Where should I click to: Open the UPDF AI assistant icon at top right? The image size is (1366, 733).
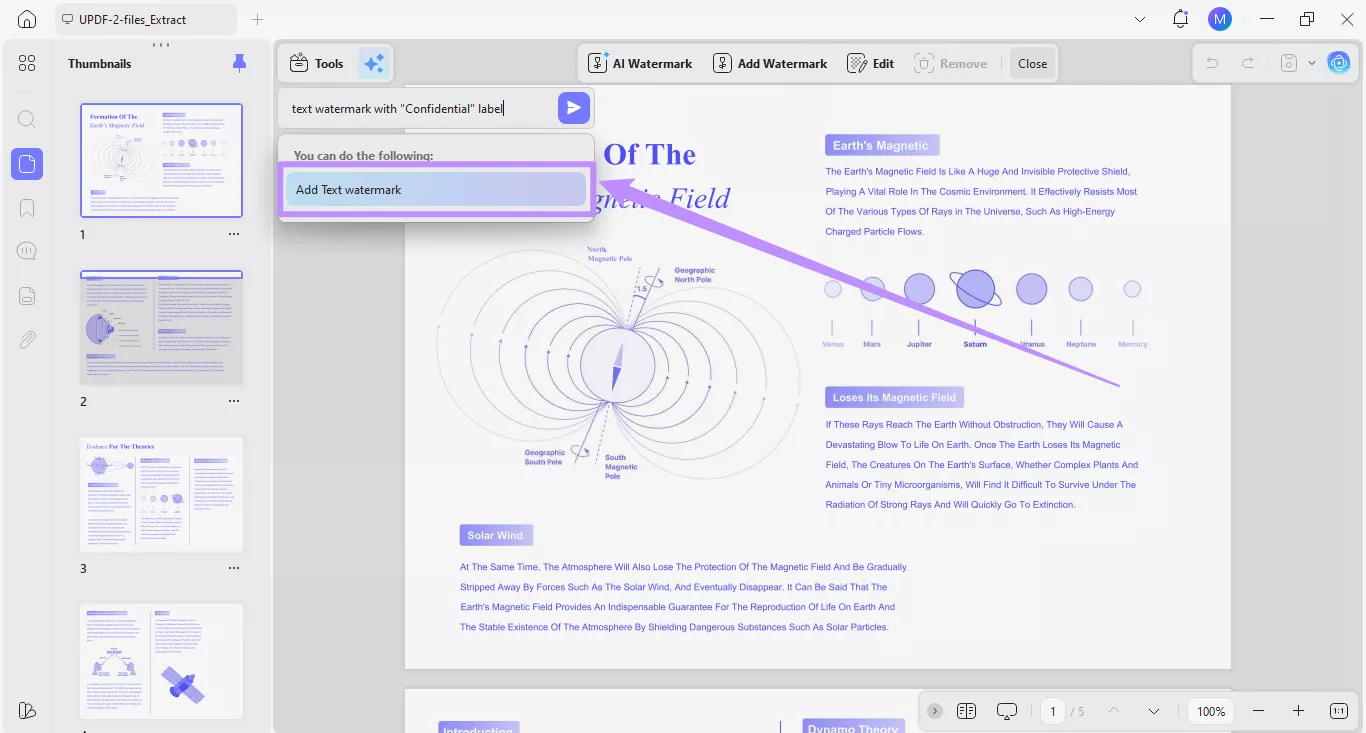(x=1338, y=63)
